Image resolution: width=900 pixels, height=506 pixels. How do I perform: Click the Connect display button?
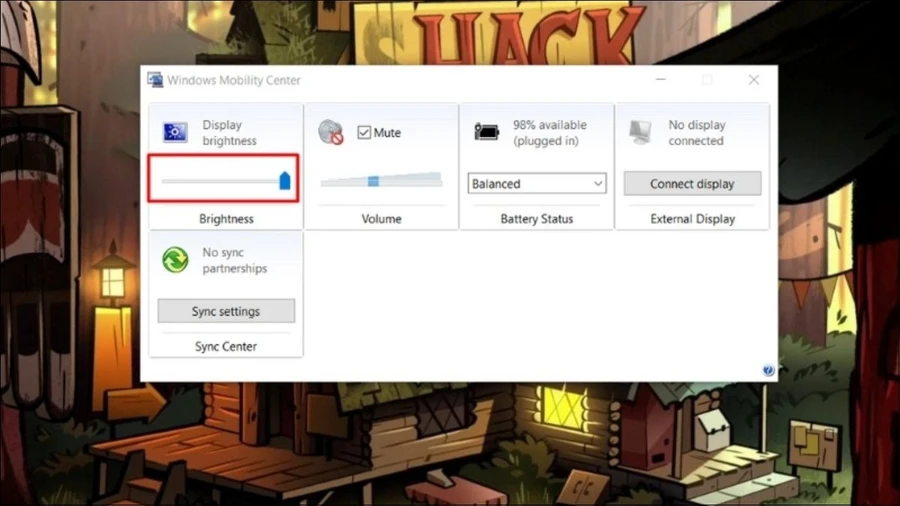click(x=692, y=184)
